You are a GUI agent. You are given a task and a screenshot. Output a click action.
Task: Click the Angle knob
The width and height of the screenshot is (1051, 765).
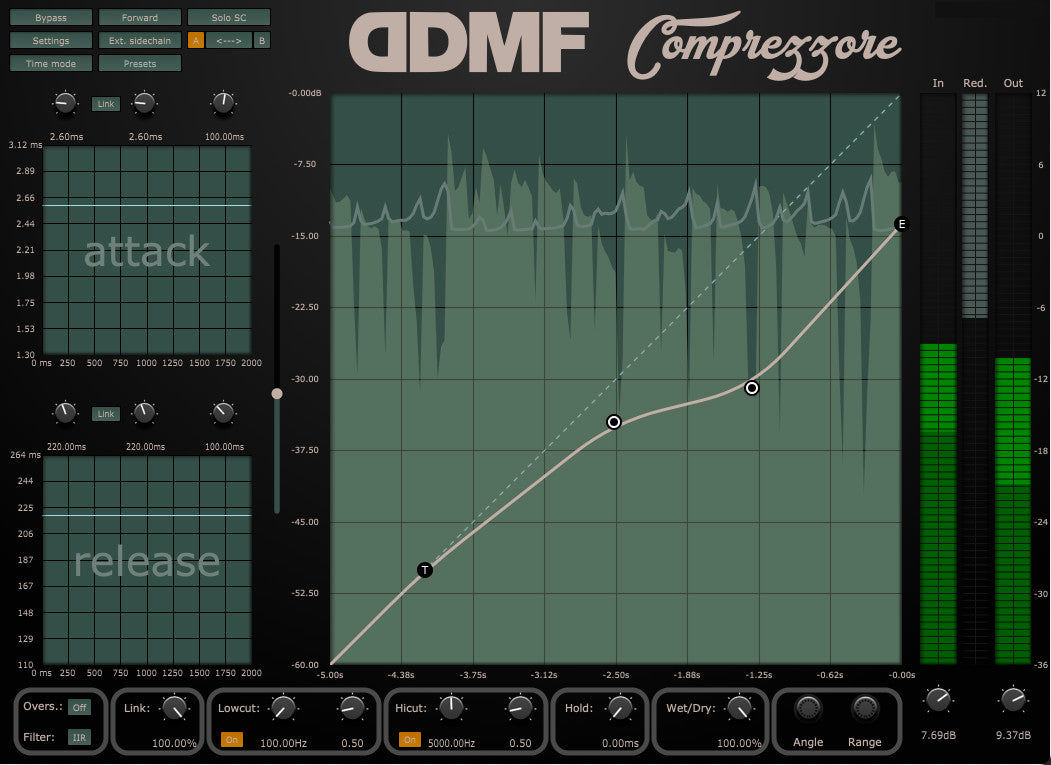pos(808,709)
